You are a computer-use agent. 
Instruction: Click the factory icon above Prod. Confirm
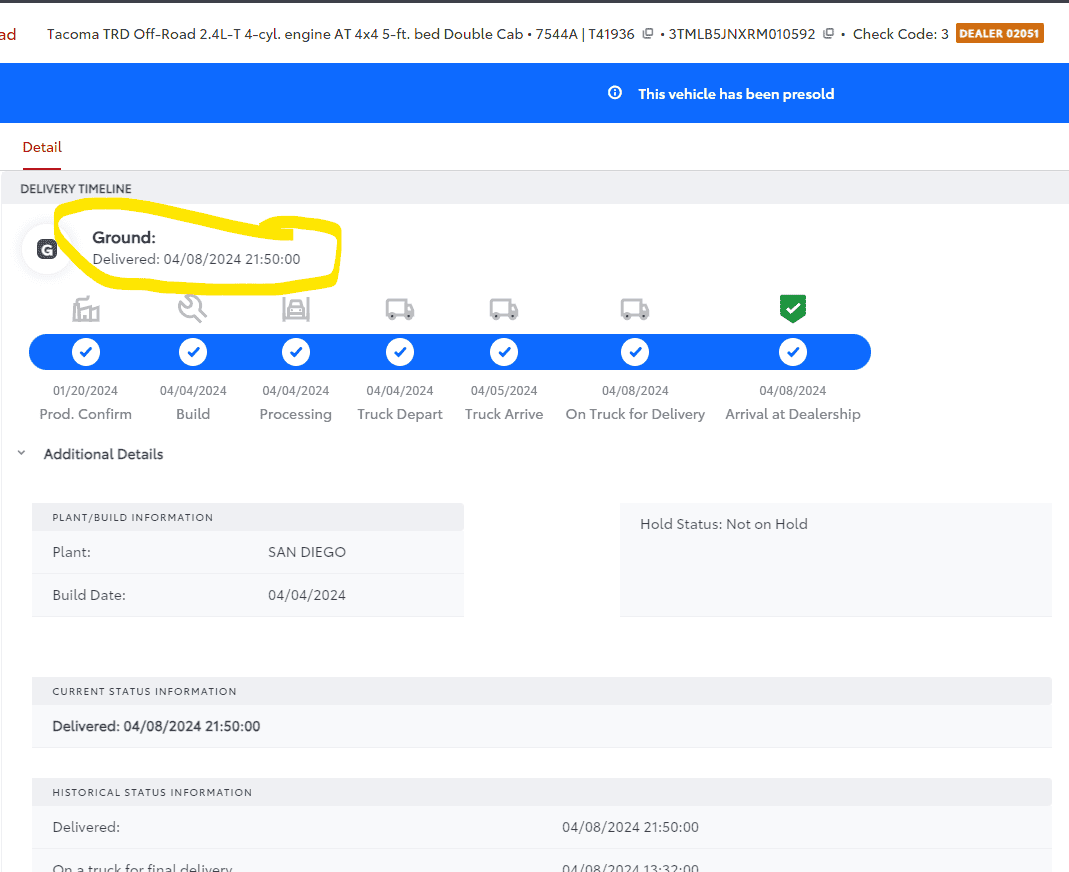click(86, 309)
